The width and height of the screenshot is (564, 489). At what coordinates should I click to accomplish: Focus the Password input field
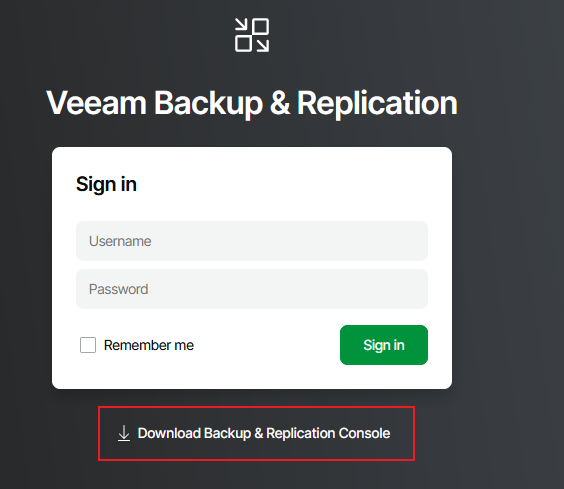click(x=252, y=289)
